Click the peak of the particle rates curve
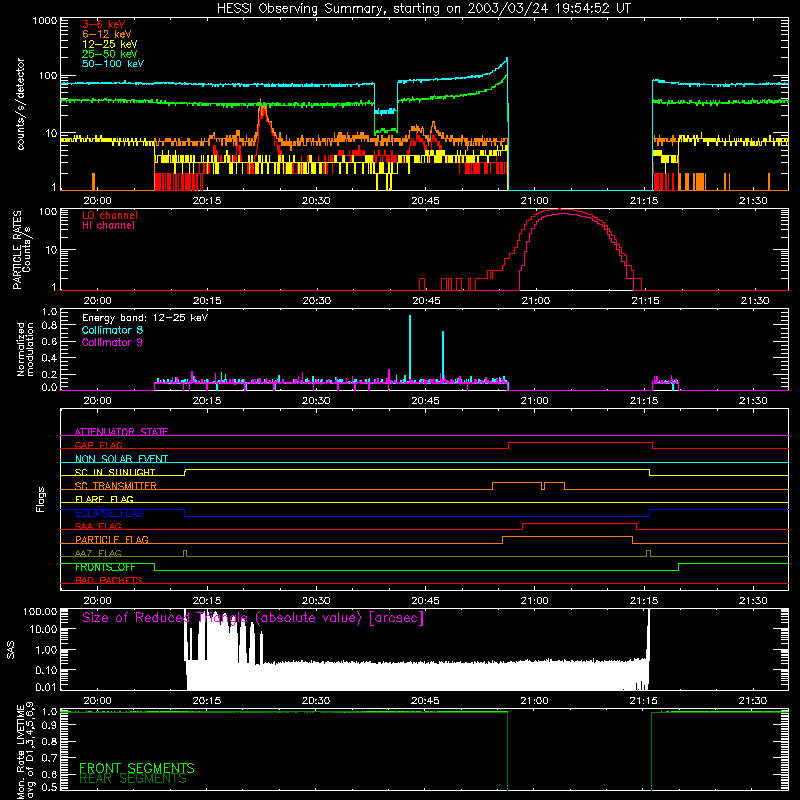The width and height of the screenshot is (800, 800). pyautogui.click(x=561, y=210)
